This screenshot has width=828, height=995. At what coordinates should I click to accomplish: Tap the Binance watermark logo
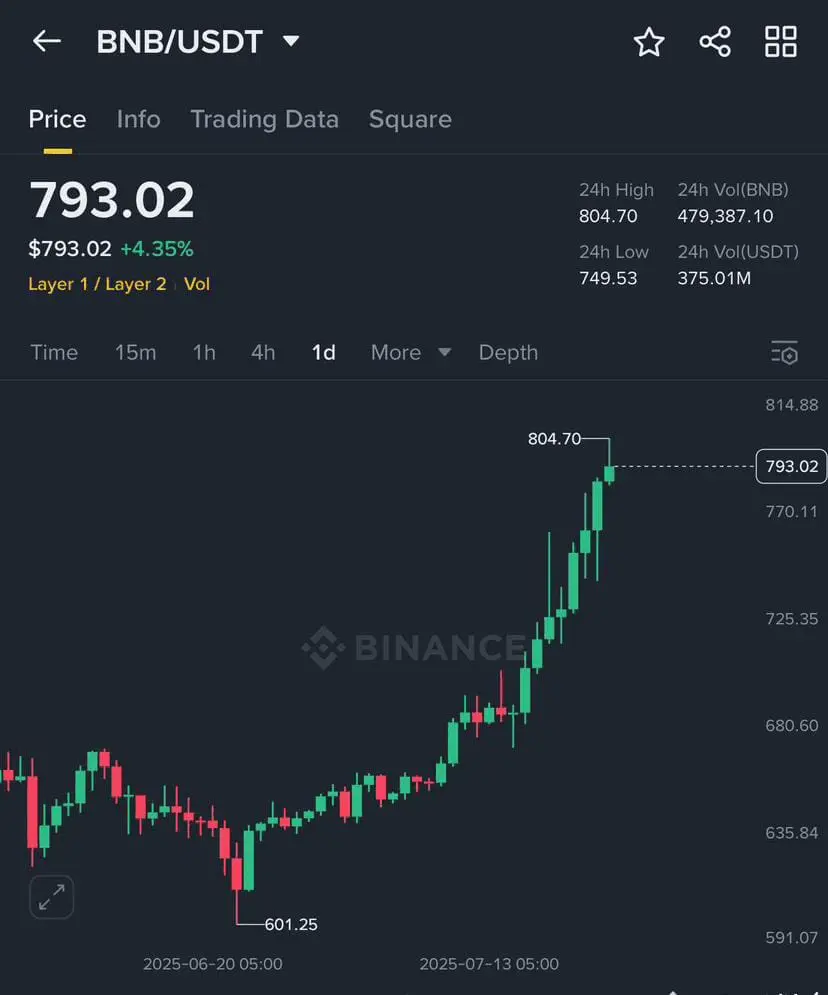pyautogui.click(x=413, y=648)
